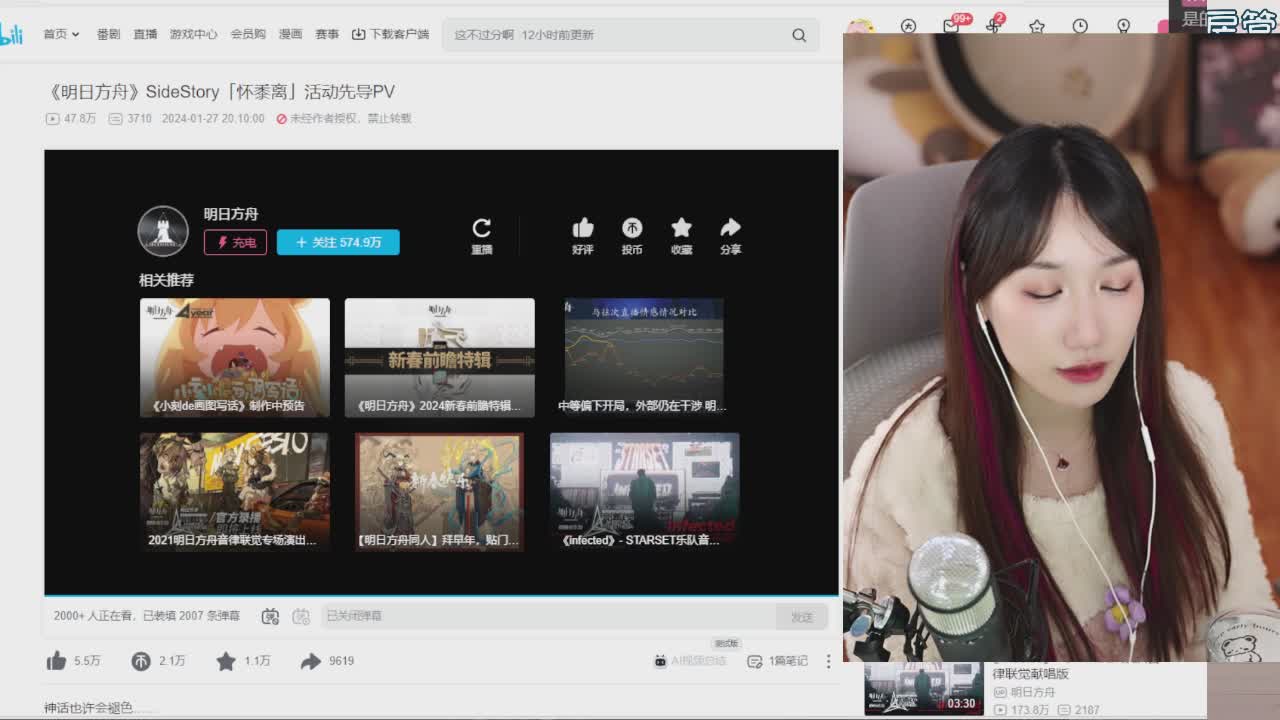Open the danmaku settings icon
Viewport: 1280px width, 720px height.
pyautogui.click(x=301, y=616)
